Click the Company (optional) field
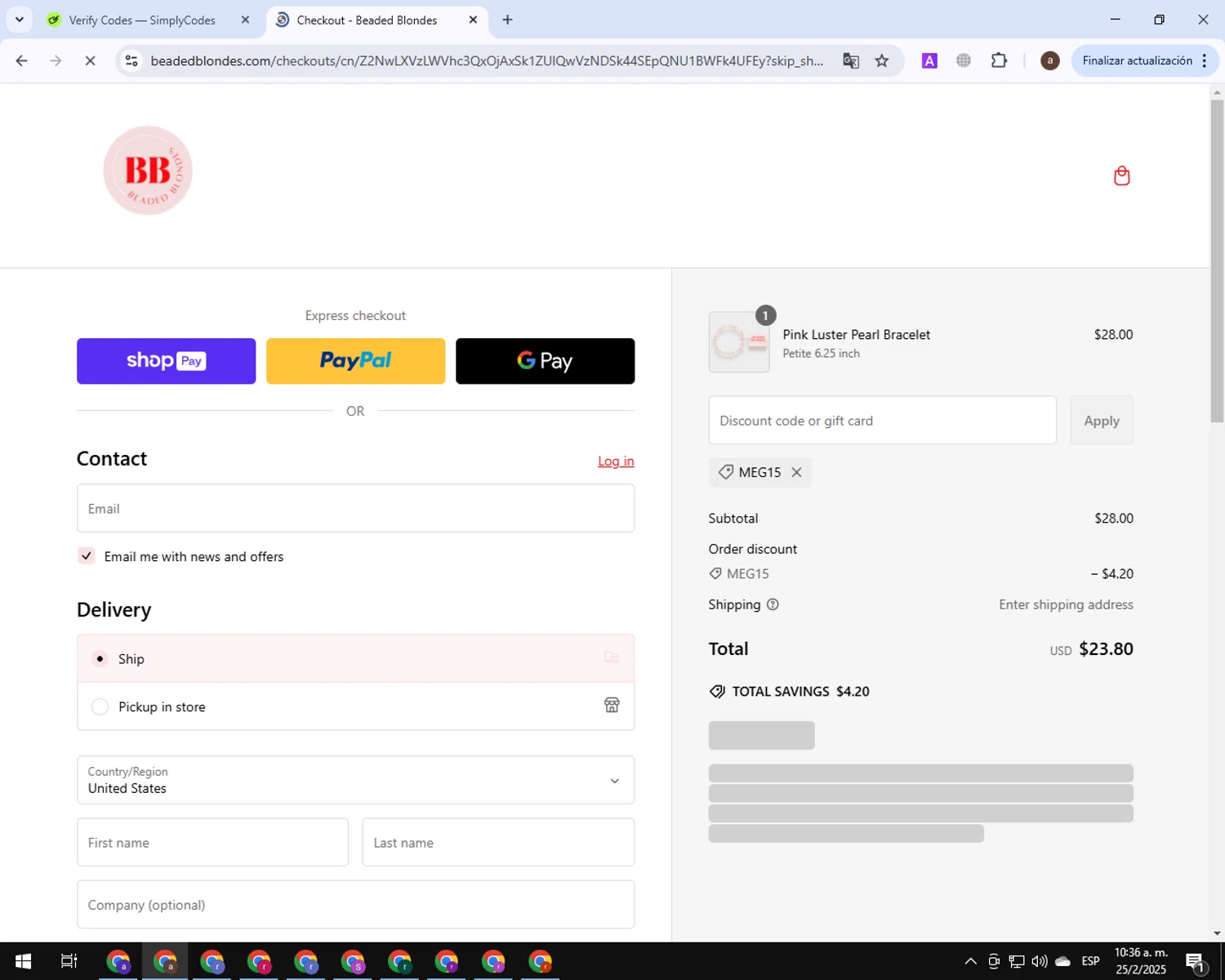 355,904
